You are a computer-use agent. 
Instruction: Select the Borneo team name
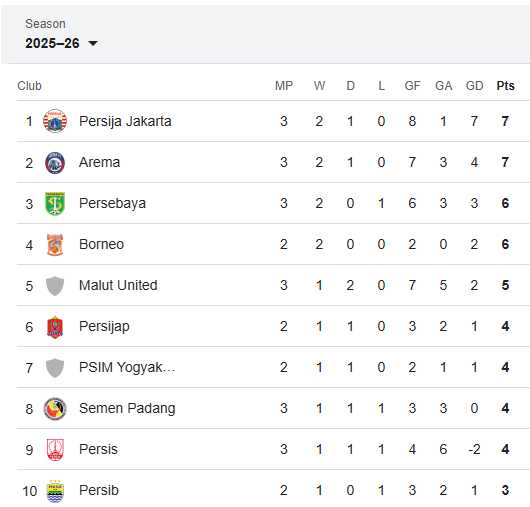click(x=101, y=244)
